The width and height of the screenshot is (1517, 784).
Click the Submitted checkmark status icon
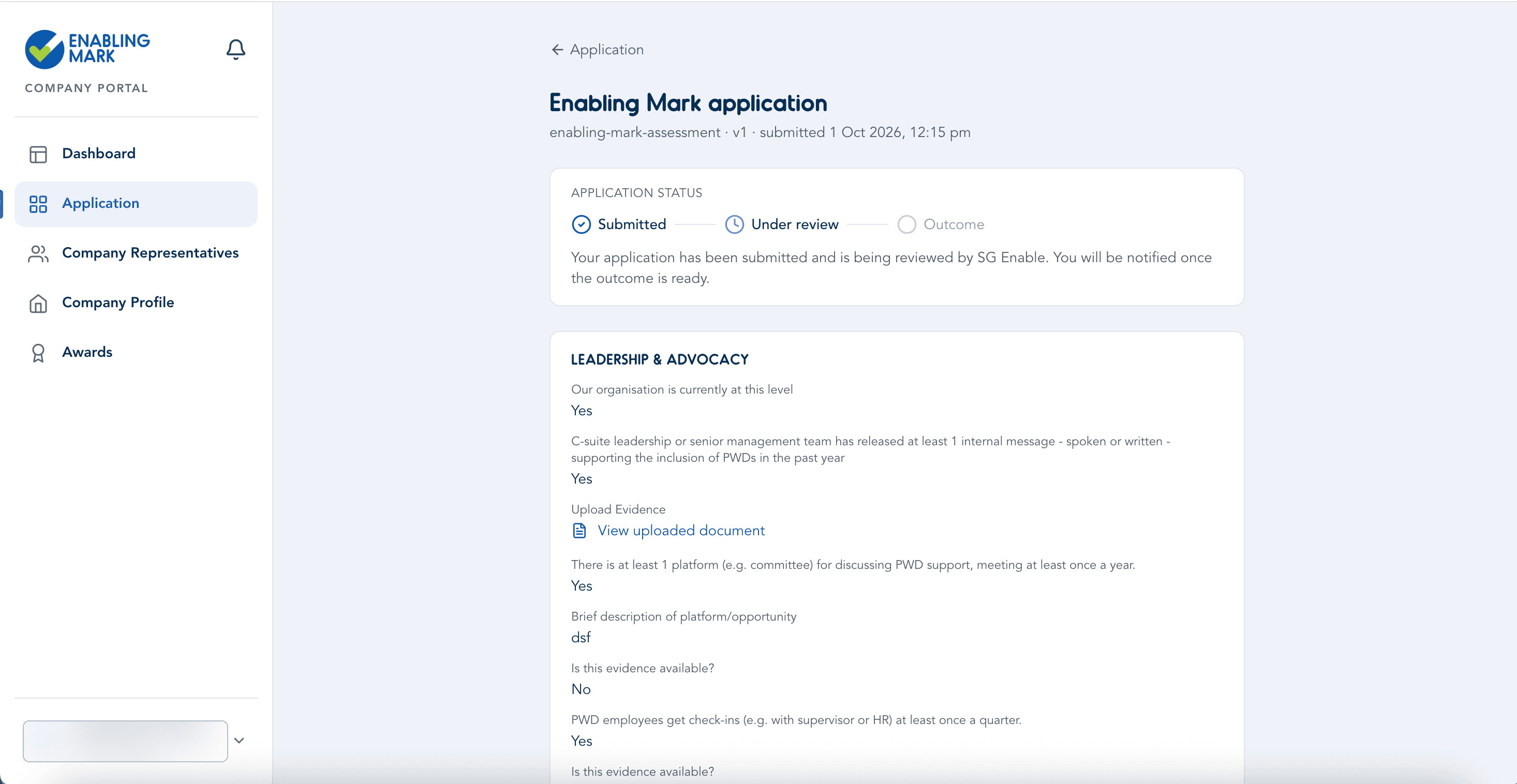click(581, 224)
